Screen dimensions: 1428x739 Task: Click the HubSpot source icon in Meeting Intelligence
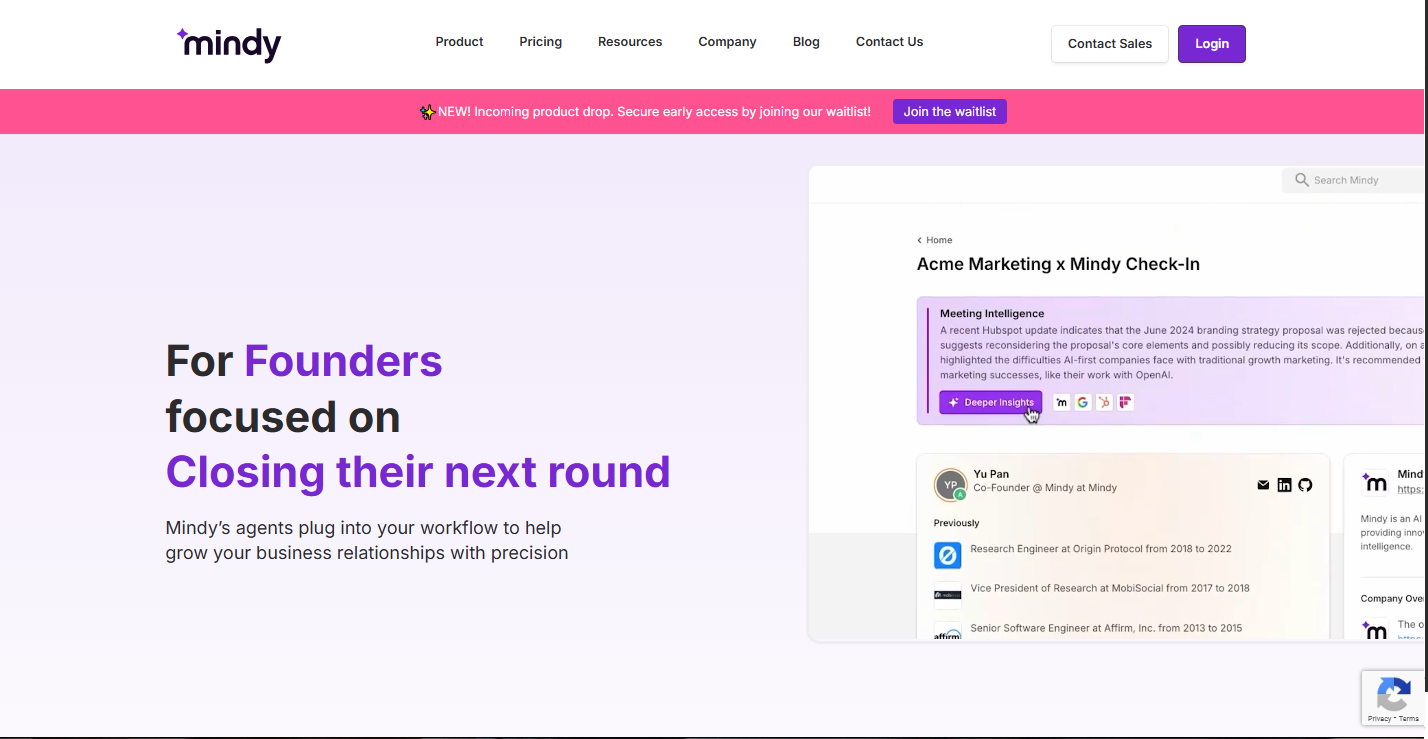(x=1104, y=402)
